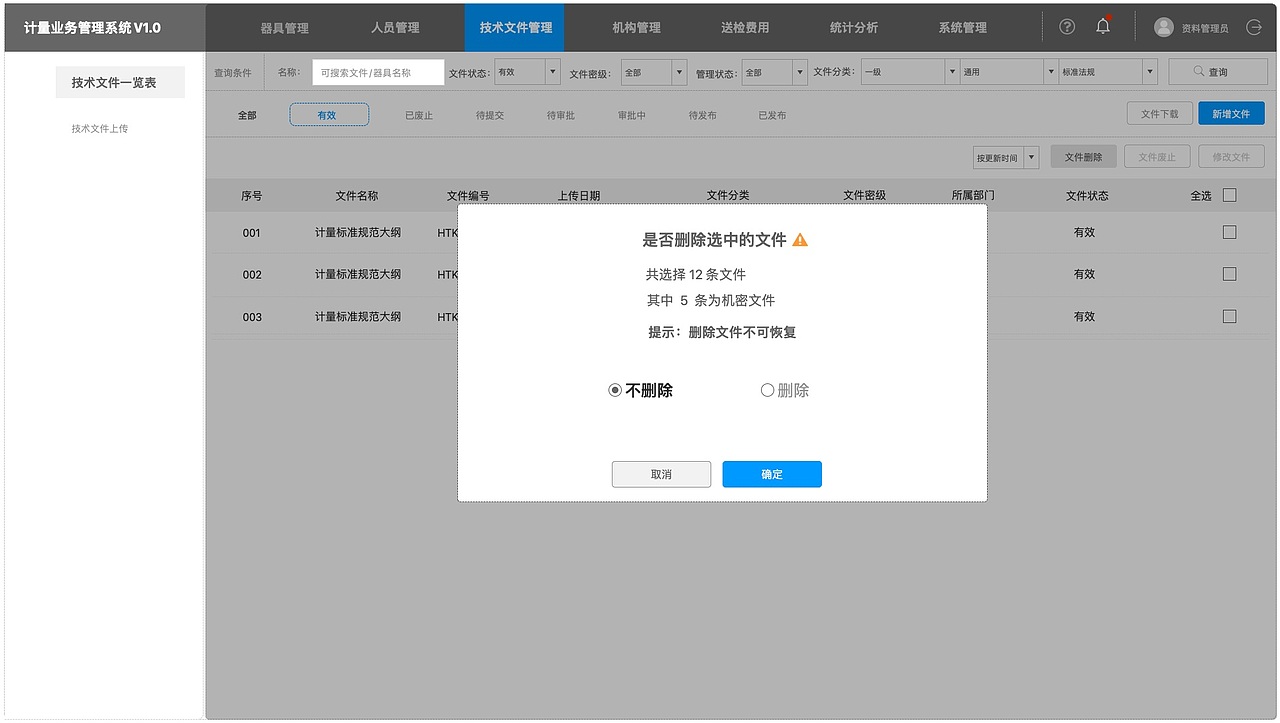Click the 新增文件 button
The height and width of the screenshot is (723, 1280).
click(x=1231, y=114)
